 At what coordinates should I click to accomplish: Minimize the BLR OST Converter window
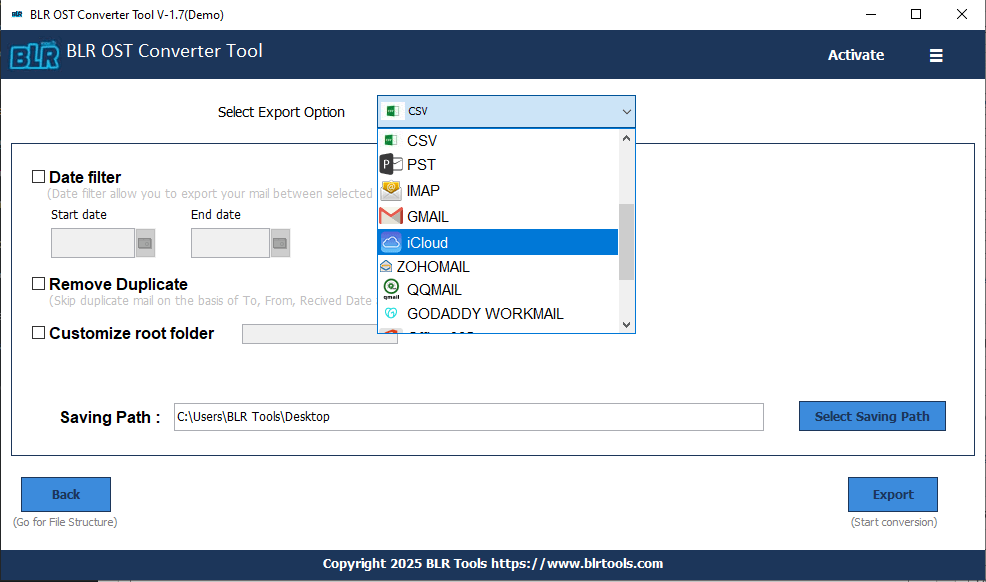[871, 14]
